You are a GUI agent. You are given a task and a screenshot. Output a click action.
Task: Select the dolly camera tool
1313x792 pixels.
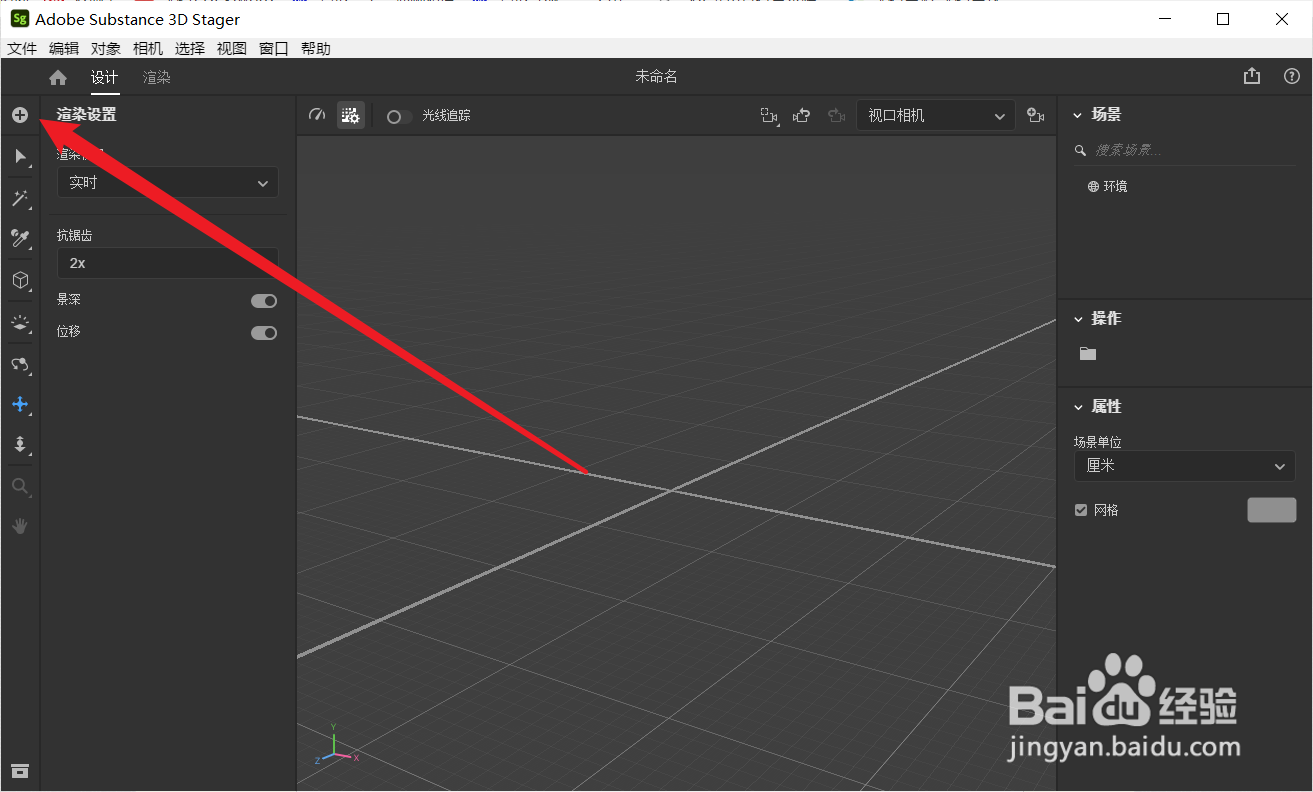pyautogui.click(x=20, y=445)
